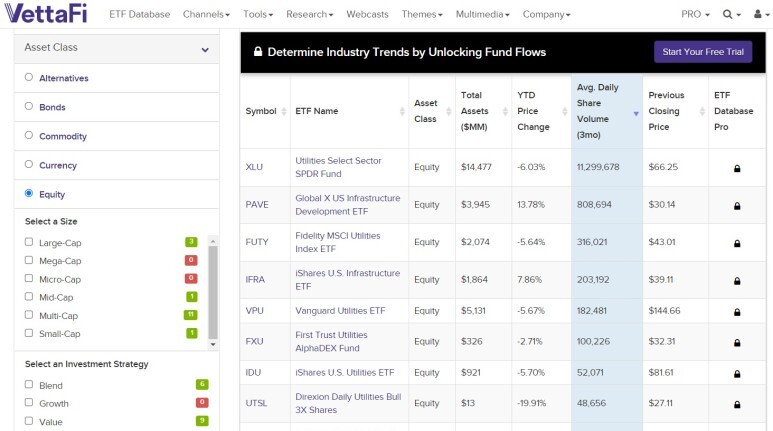
Task: Check the Mega-Cap size checkbox
Action: click(29, 260)
